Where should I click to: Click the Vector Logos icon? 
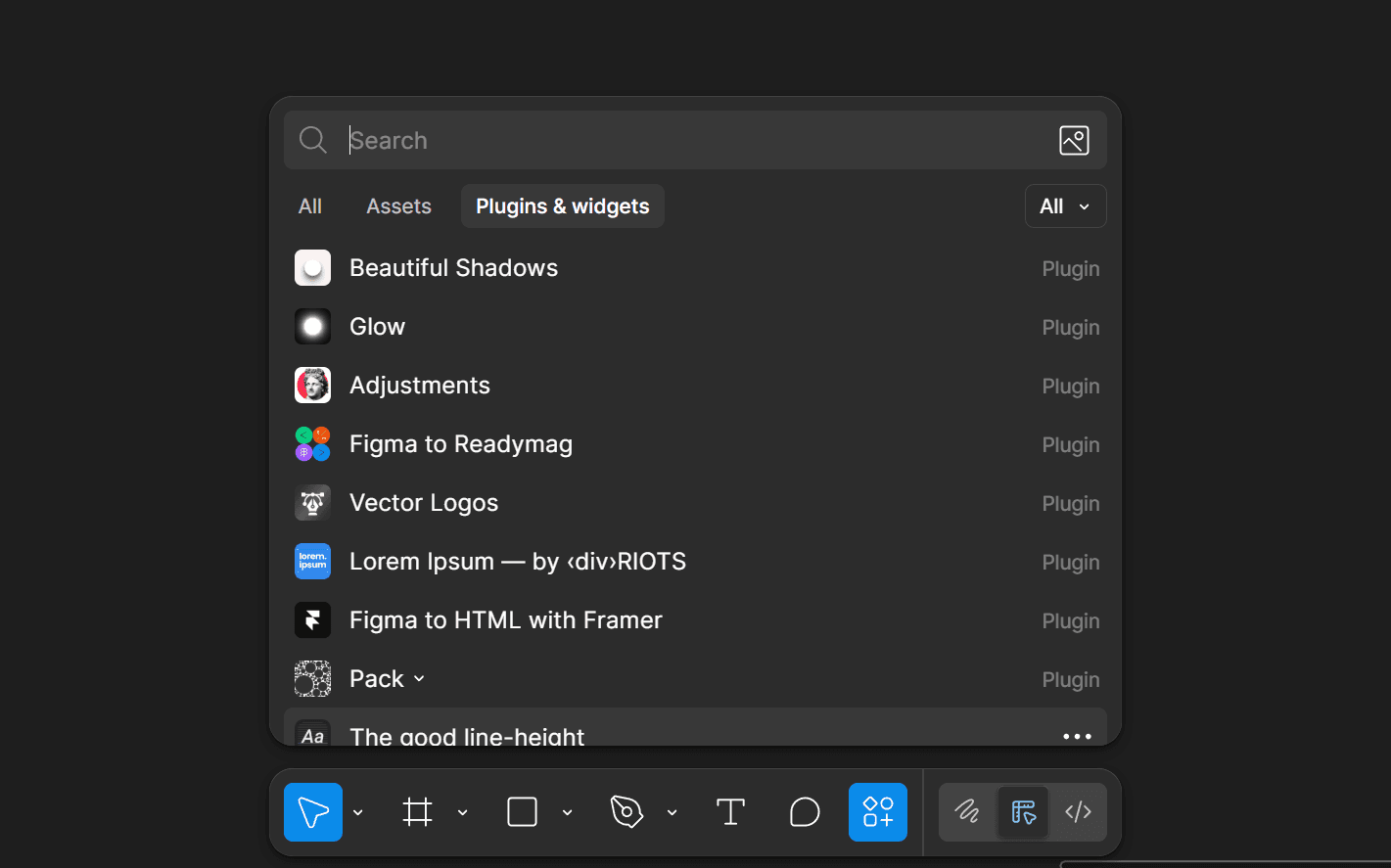313,503
